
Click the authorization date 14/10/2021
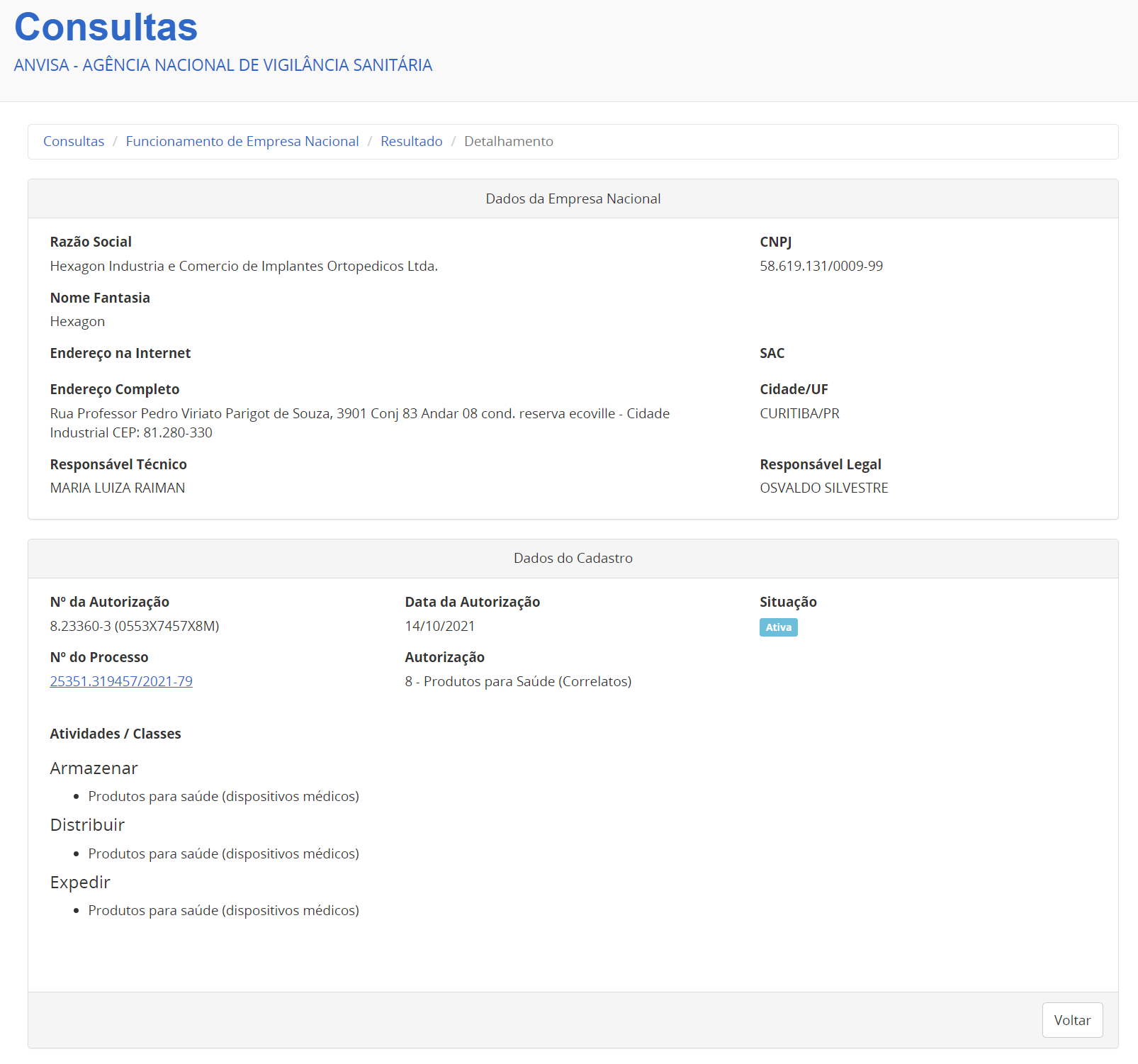click(440, 626)
